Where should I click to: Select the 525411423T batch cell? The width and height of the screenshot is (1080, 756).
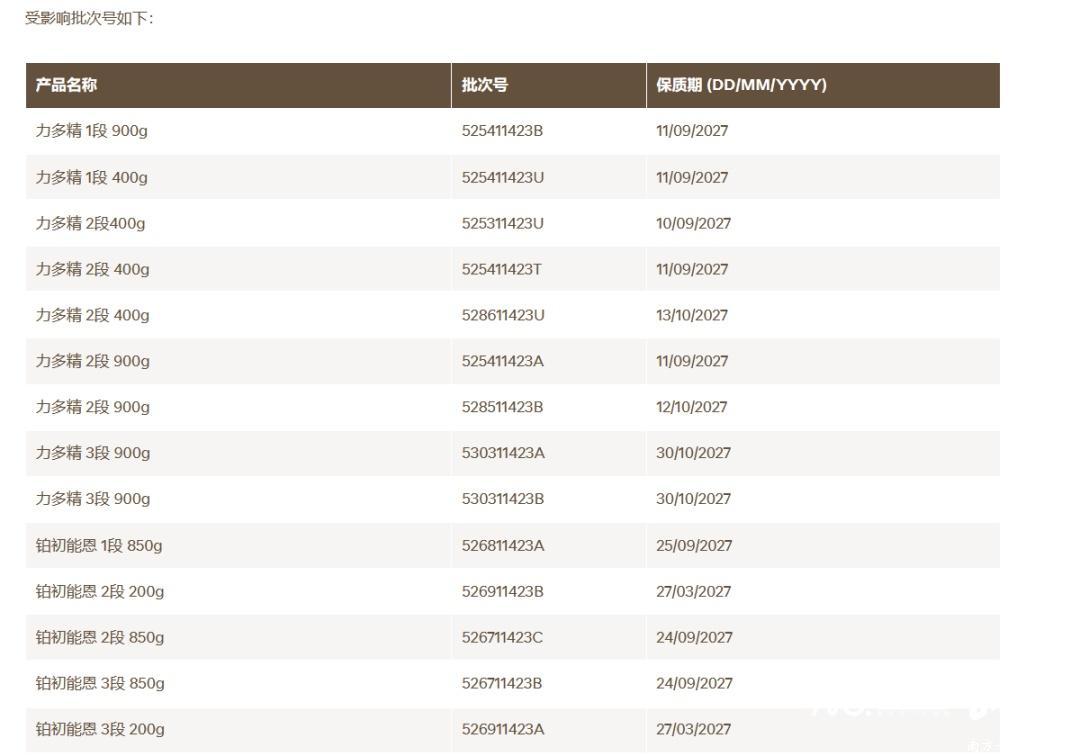(502, 269)
